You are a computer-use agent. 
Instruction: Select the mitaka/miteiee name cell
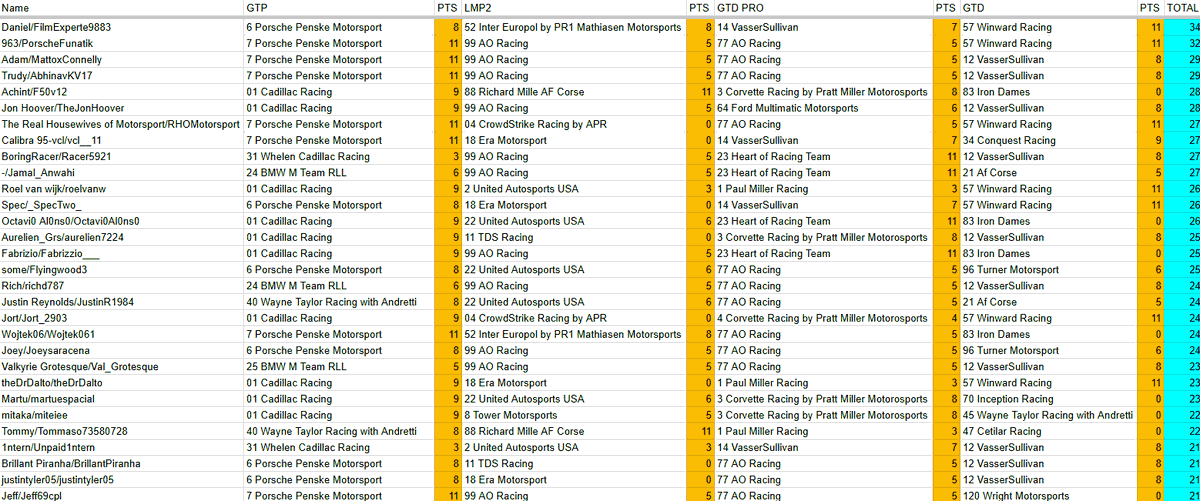(x=122, y=415)
